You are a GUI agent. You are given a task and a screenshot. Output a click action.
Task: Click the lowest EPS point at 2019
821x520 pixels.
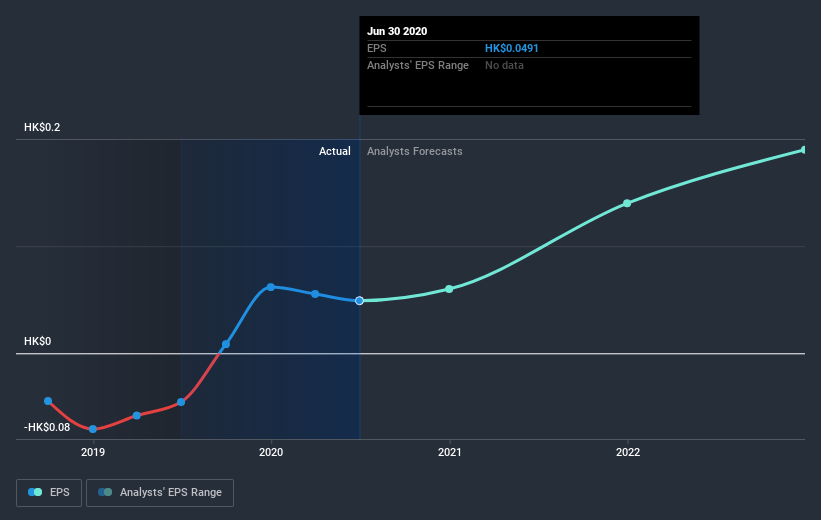(x=93, y=429)
